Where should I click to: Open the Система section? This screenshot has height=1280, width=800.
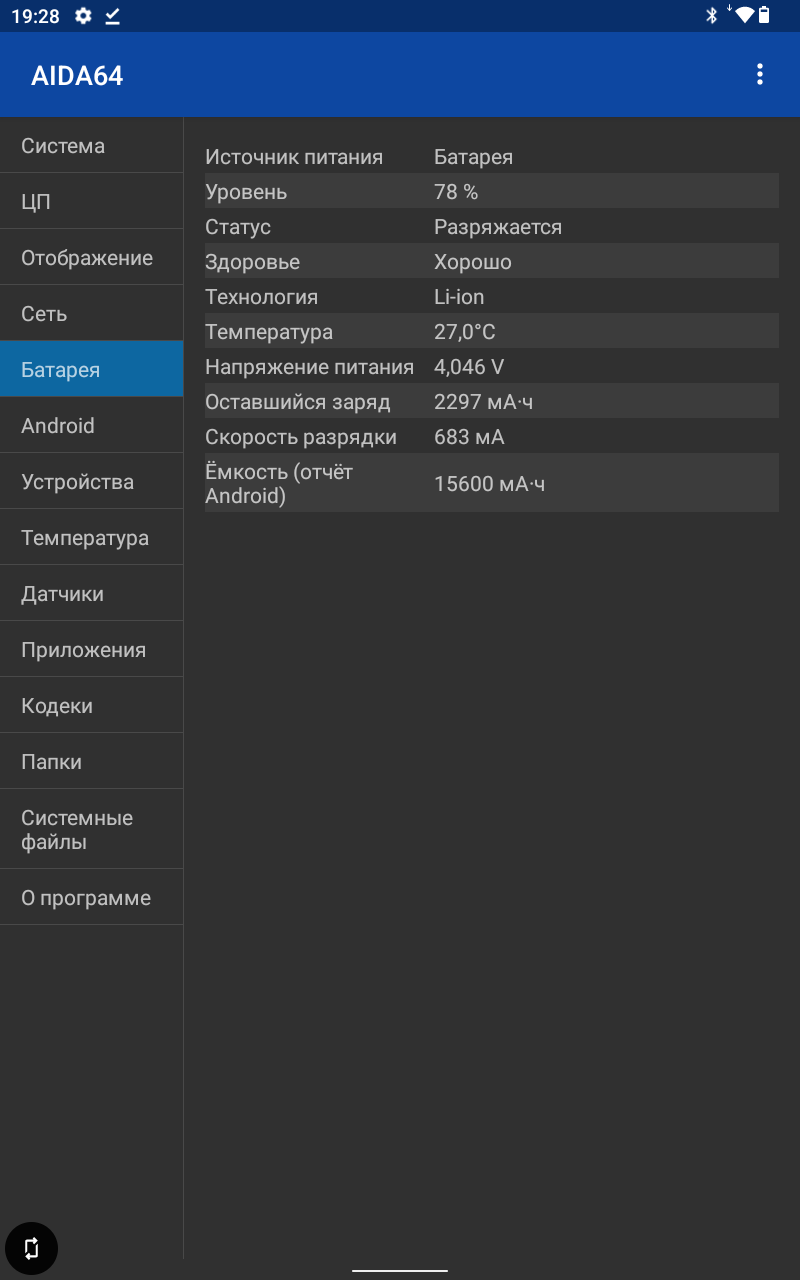click(91, 146)
